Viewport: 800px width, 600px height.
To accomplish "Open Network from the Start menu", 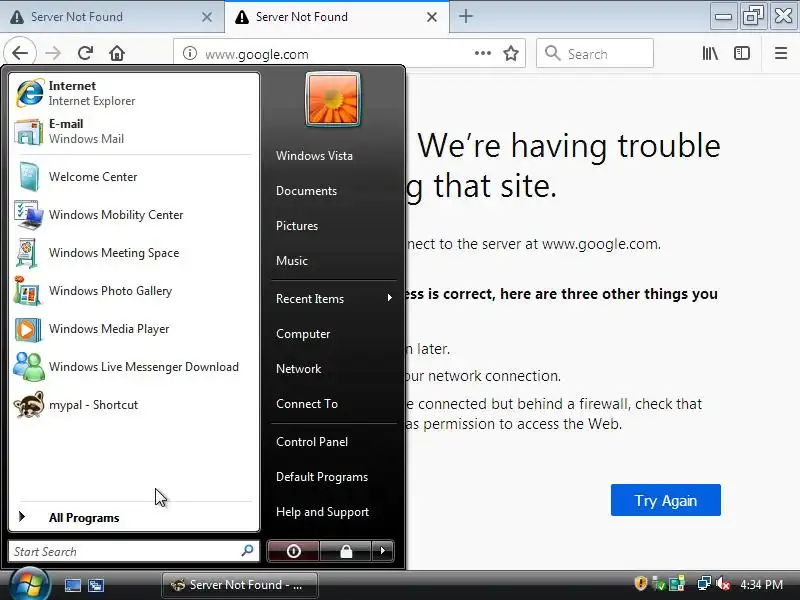I will 298,368.
